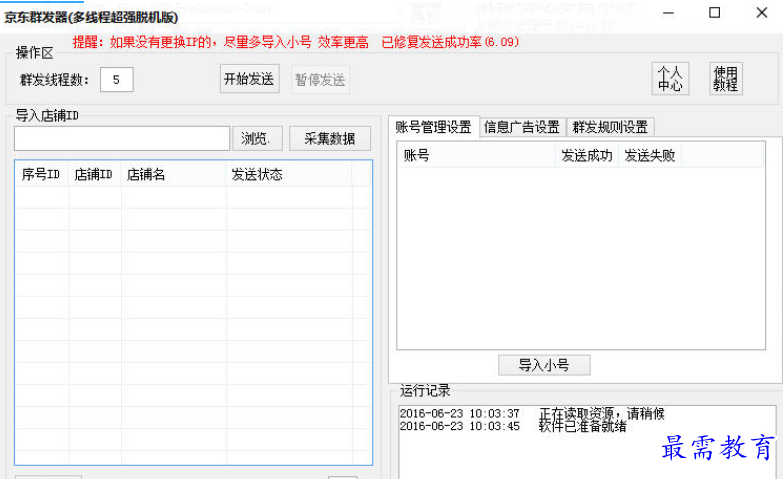This screenshot has width=783, height=479.
Task: Click the 导入店铺ID file path field
Action: click(x=122, y=138)
